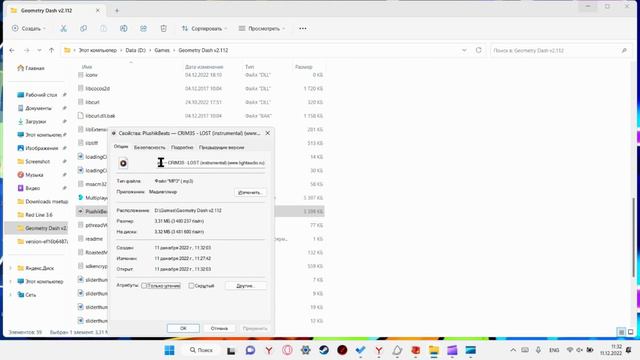640x360 pixels.
Task: Click the Task View icon in taskbar
Action: pyautogui.click(x=231, y=350)
